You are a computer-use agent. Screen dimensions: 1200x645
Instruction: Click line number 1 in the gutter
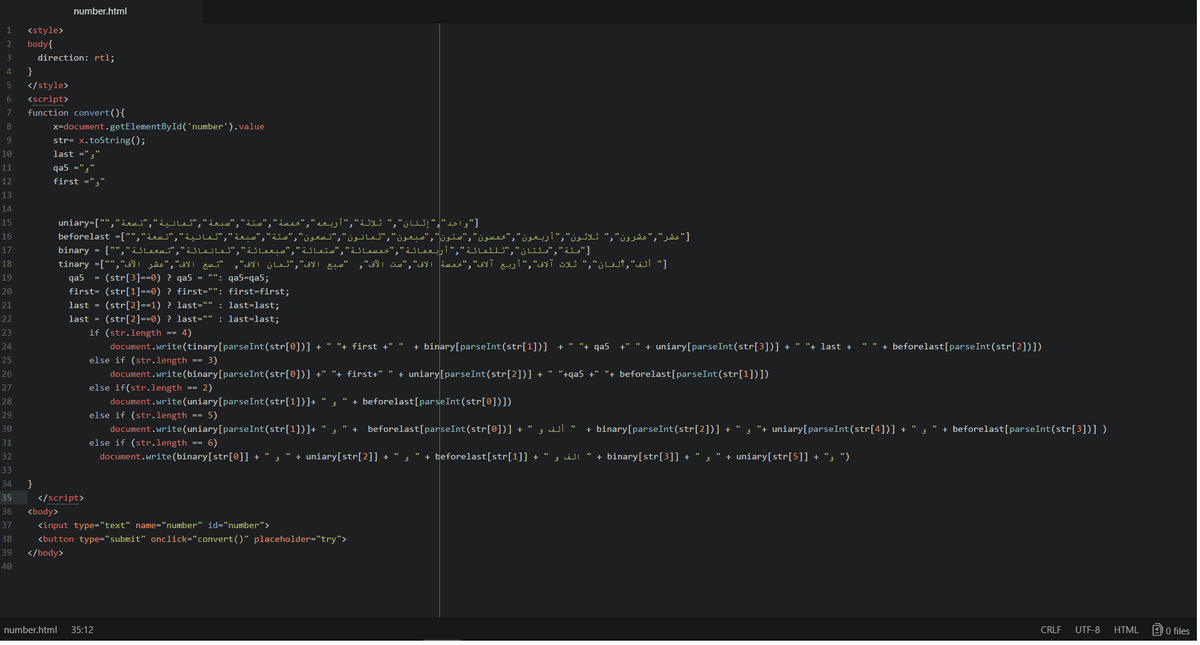tap(8, 31)
